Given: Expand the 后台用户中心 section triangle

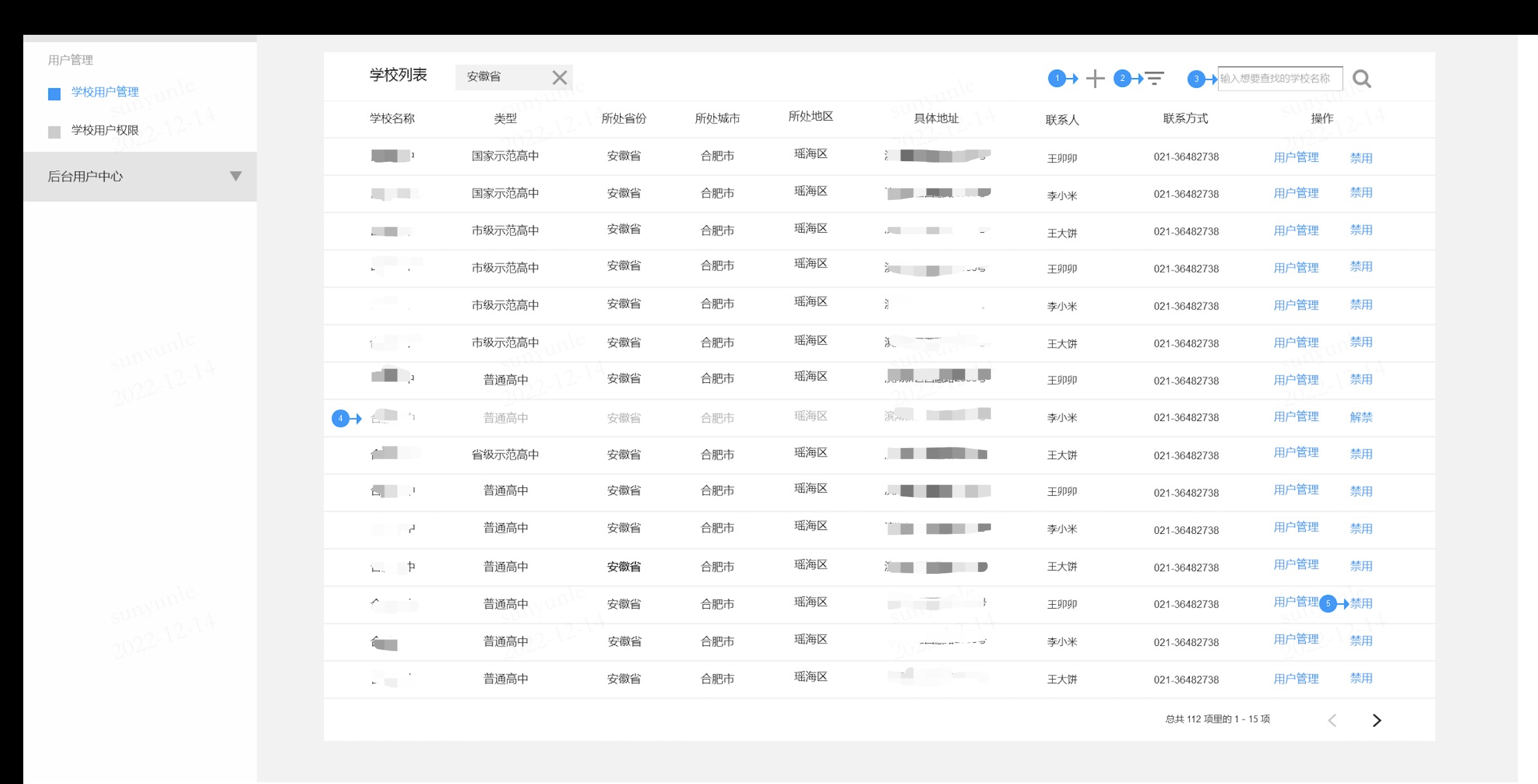Looking at the screenshot, I should [x=236, y=176].
